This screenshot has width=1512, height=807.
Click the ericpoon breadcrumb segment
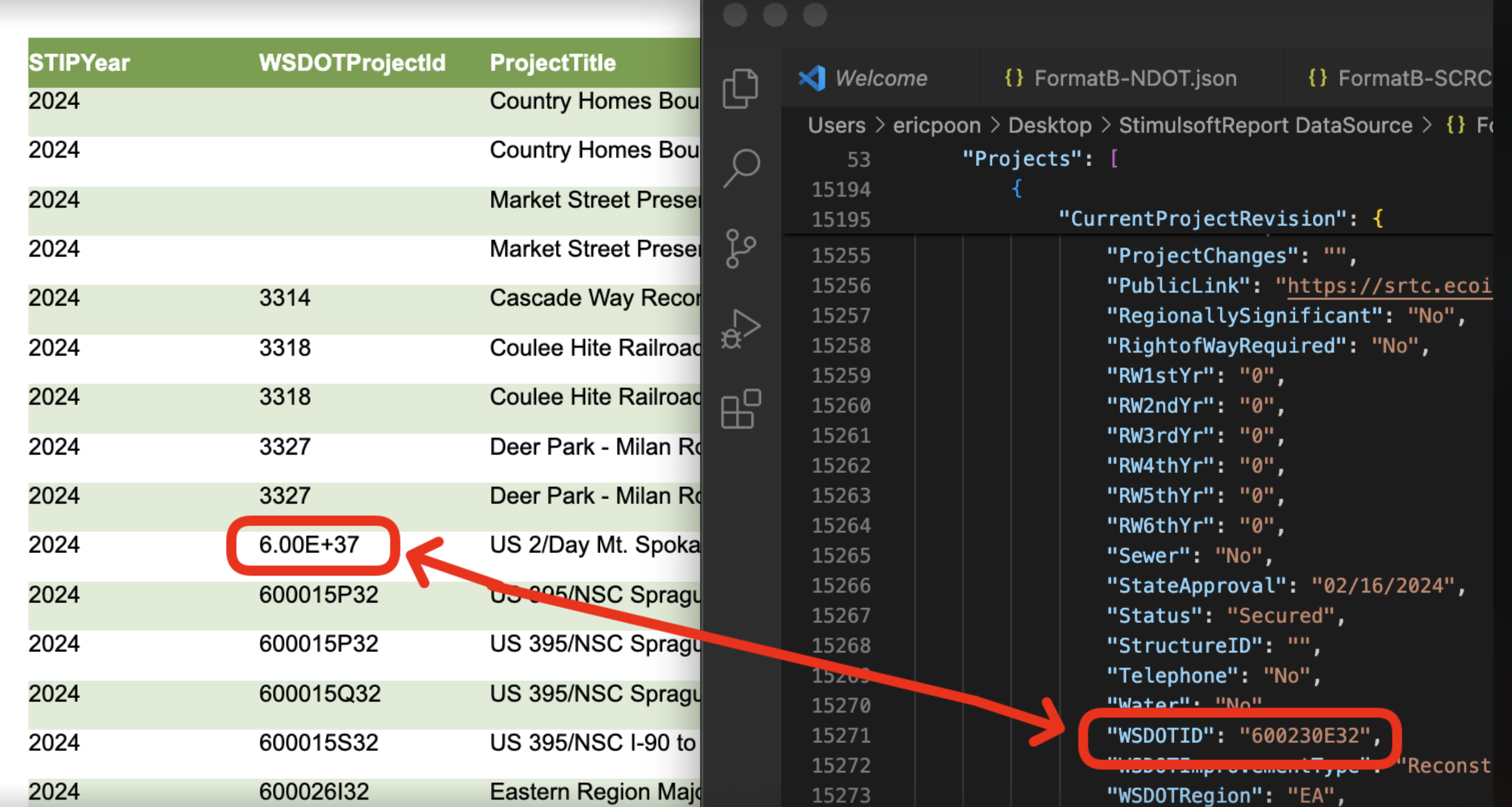point(937,125)
